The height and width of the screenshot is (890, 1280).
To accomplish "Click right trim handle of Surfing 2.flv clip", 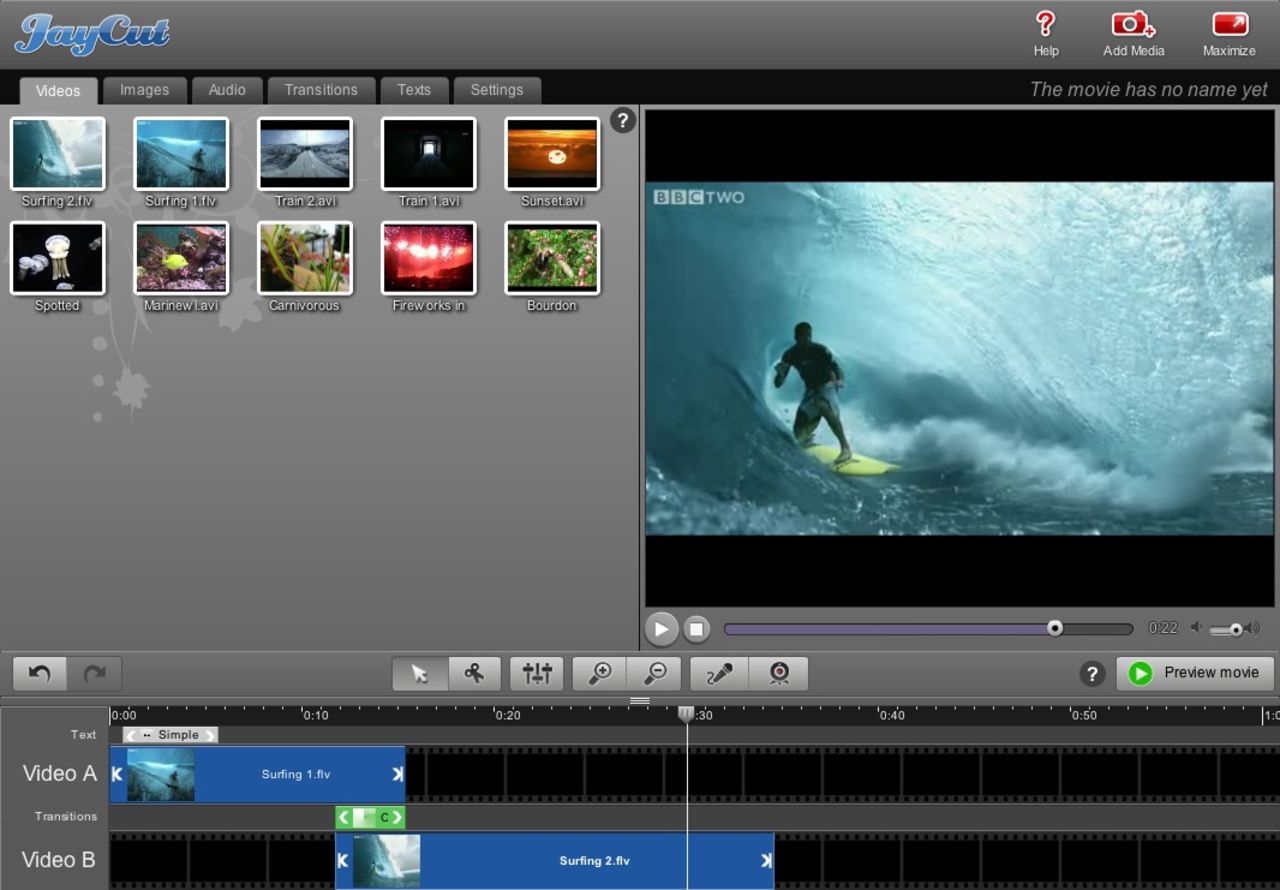I will (766, 861).
